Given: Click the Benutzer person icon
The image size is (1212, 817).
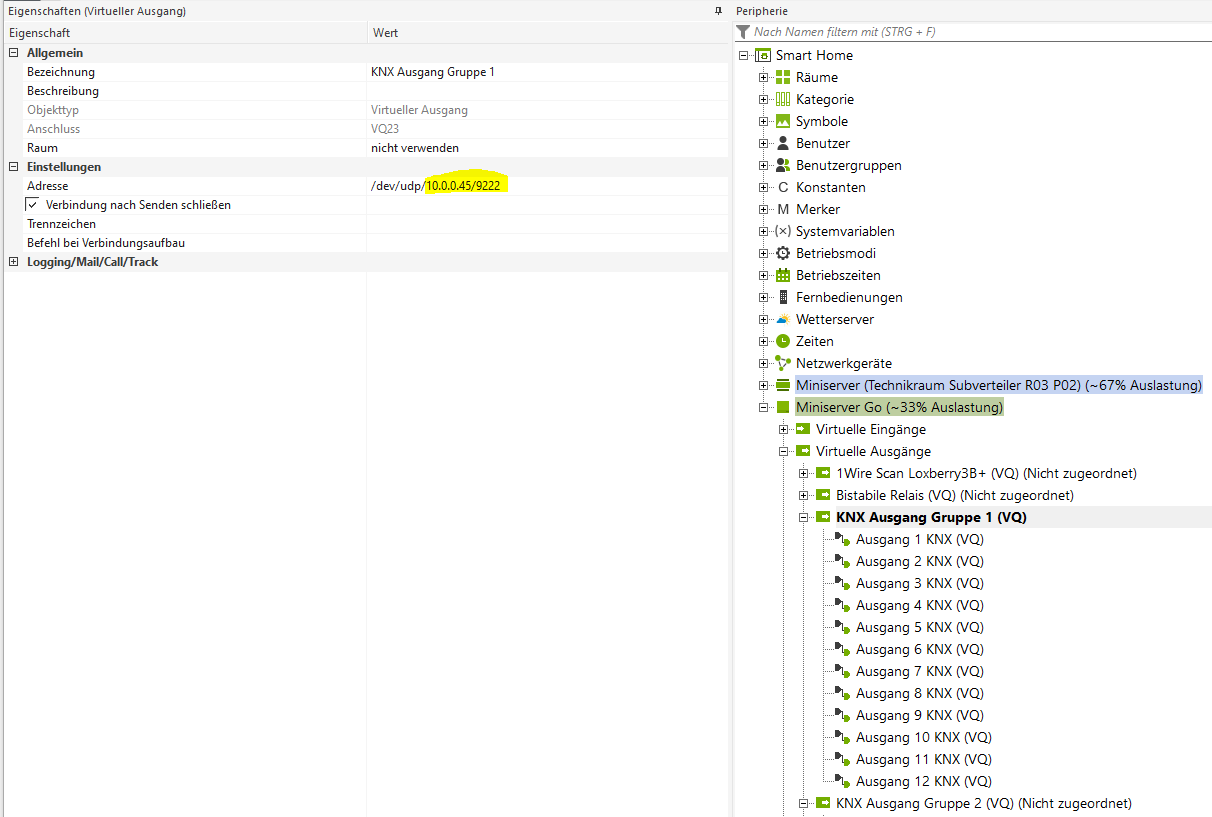Looking at the screenshot, I should pyautogui.click(x=783, y=143).
